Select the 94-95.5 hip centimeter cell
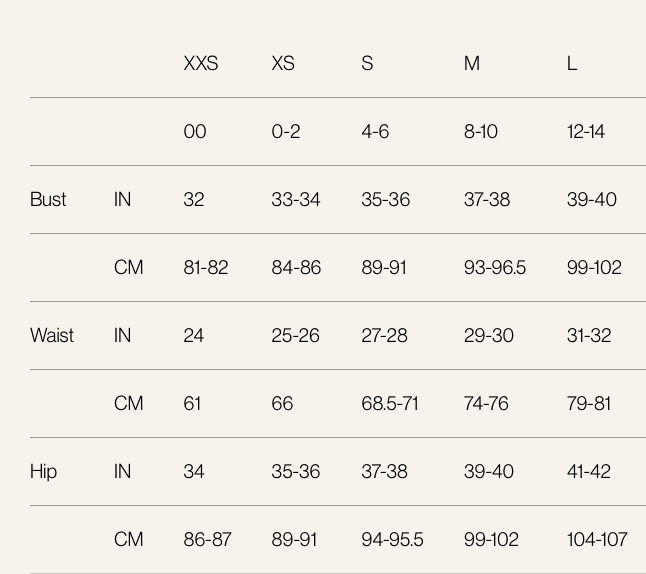This screenshot has height=574, width=646. tap(392, 539)
